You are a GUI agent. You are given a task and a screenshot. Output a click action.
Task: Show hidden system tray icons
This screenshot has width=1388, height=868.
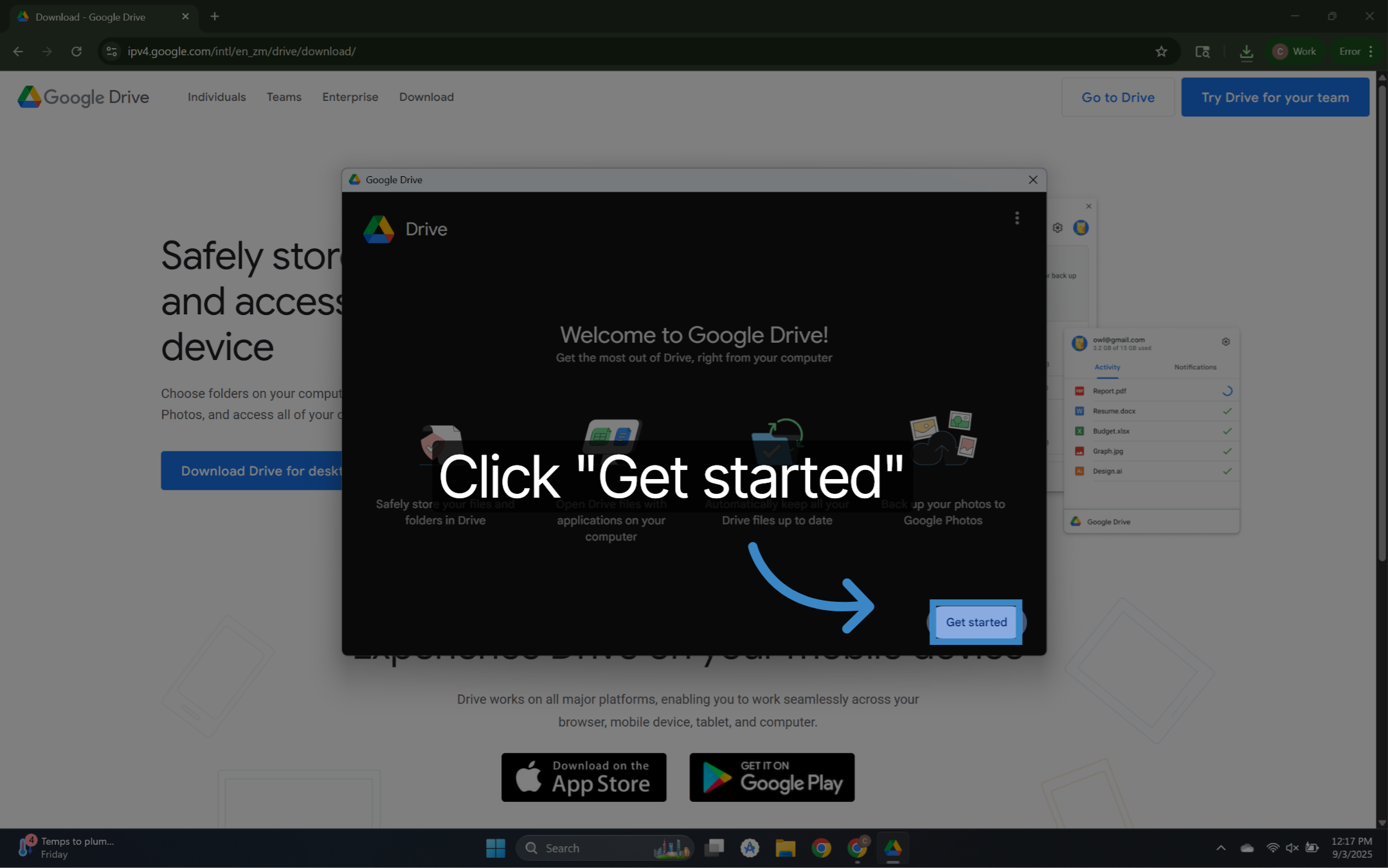pyautogui.click(x=1220, y=848)
